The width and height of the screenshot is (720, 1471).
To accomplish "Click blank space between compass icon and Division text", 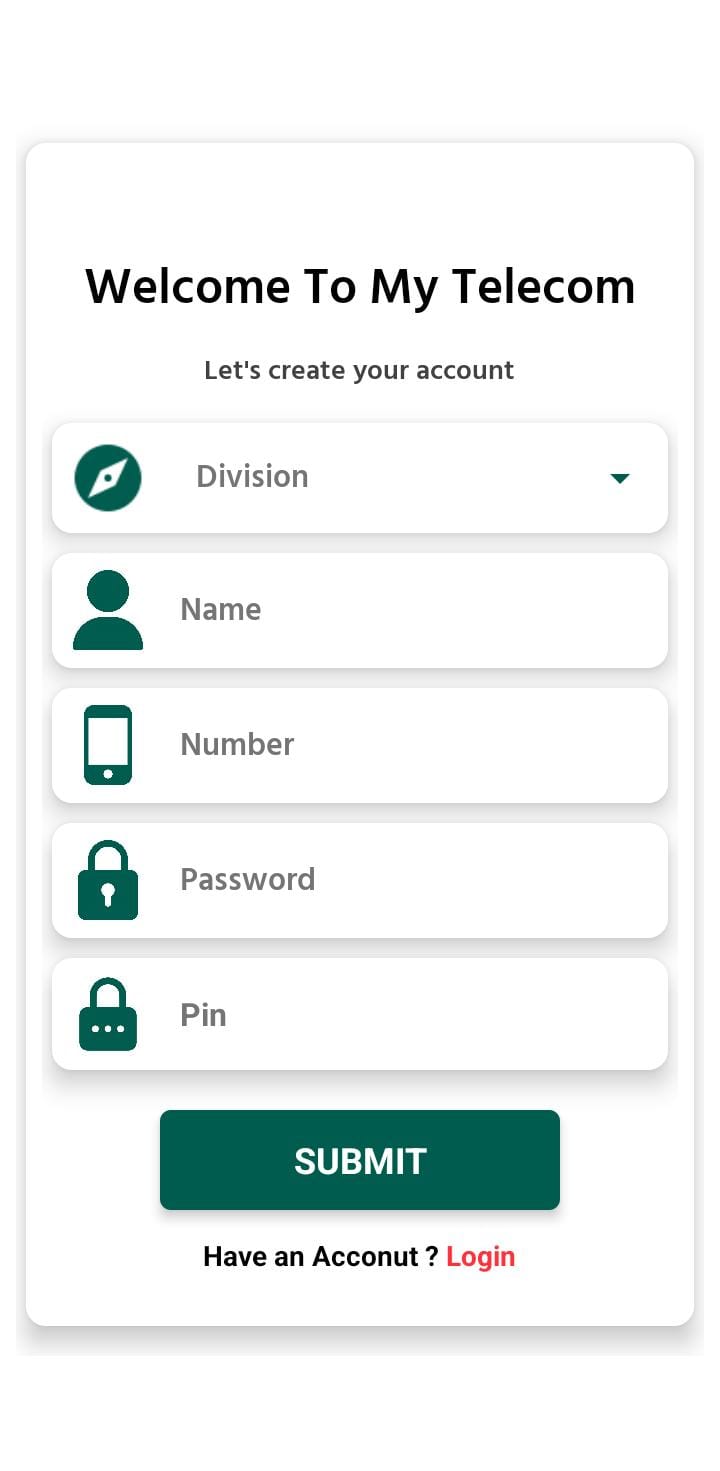I will pos(168,478).
